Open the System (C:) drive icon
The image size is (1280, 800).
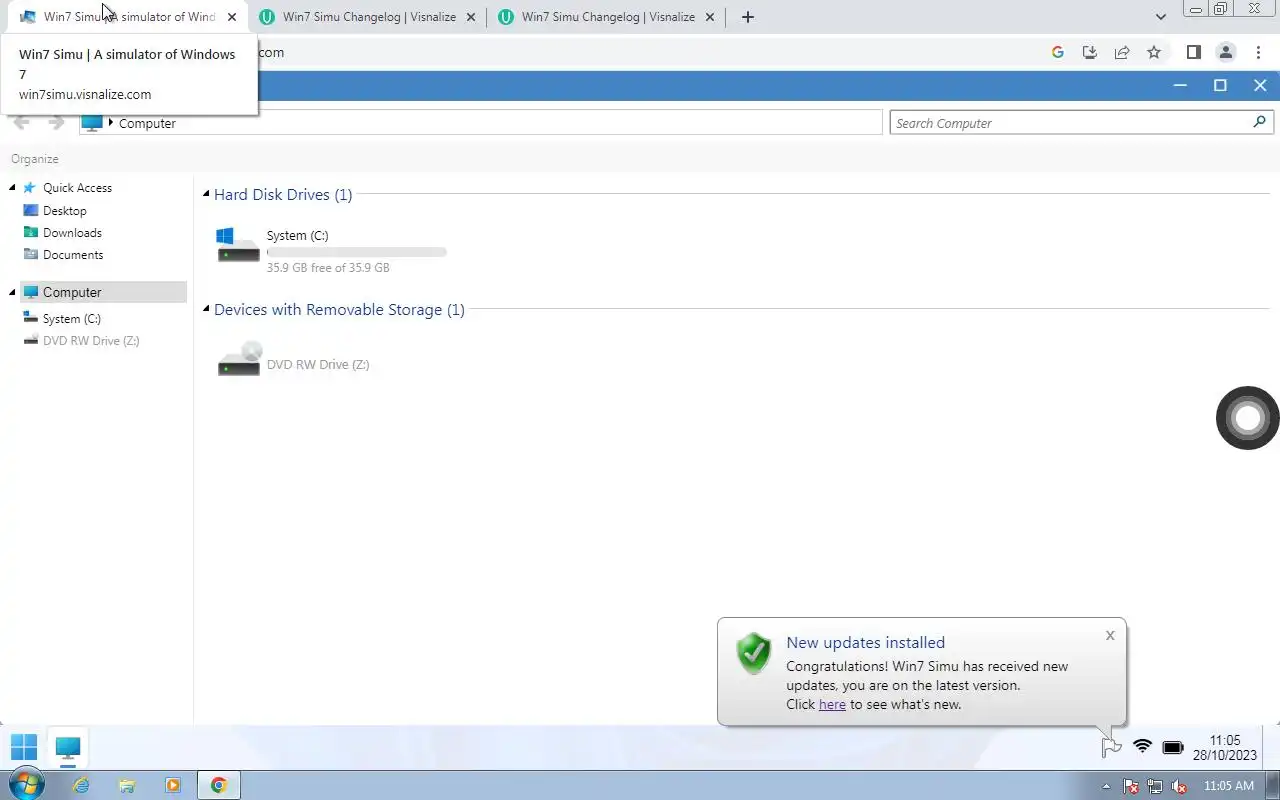238,245
